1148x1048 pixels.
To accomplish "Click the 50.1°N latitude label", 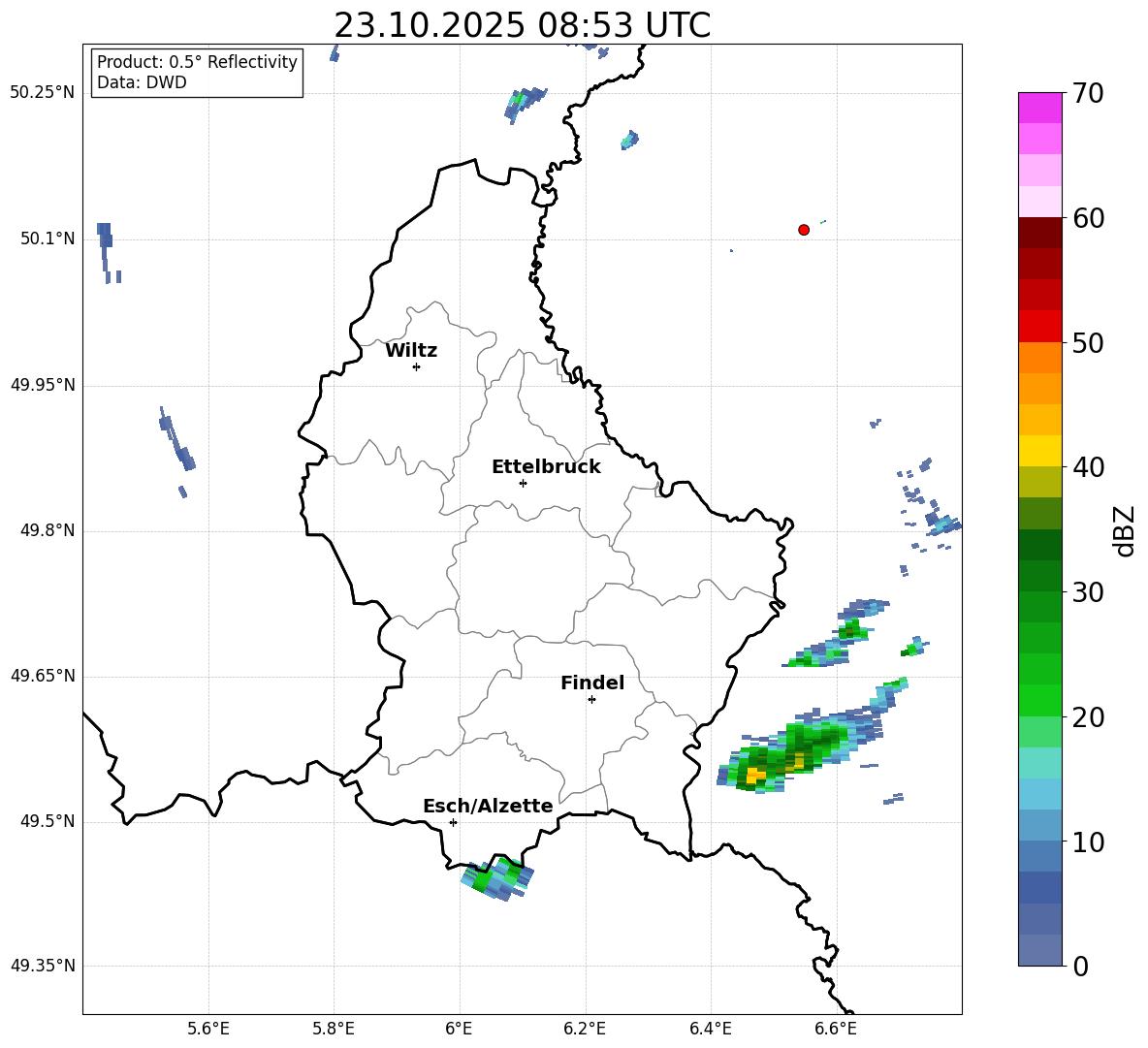I will [47, 239].
